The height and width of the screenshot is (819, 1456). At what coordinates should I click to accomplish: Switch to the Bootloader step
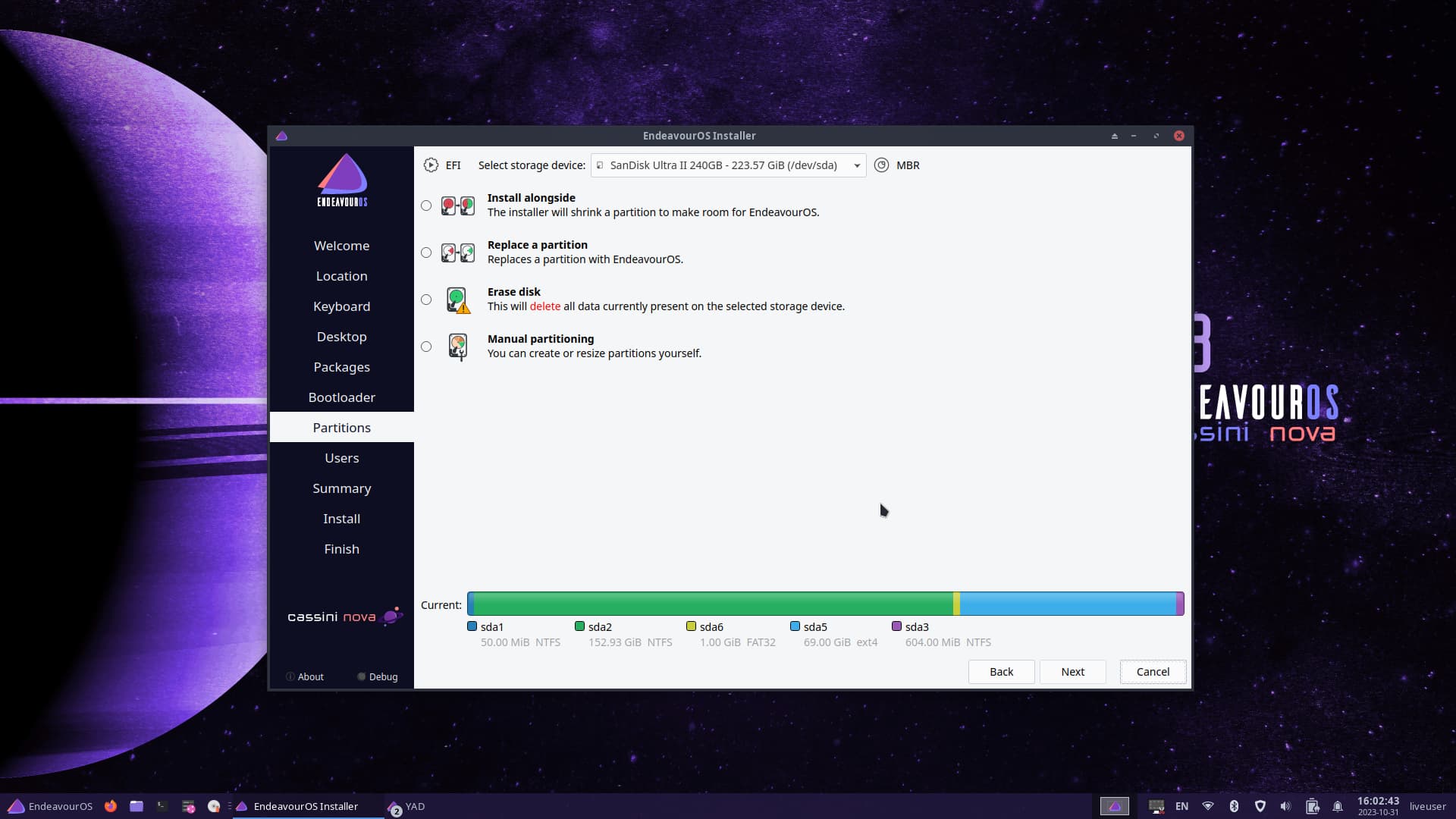tap(342, 397)
